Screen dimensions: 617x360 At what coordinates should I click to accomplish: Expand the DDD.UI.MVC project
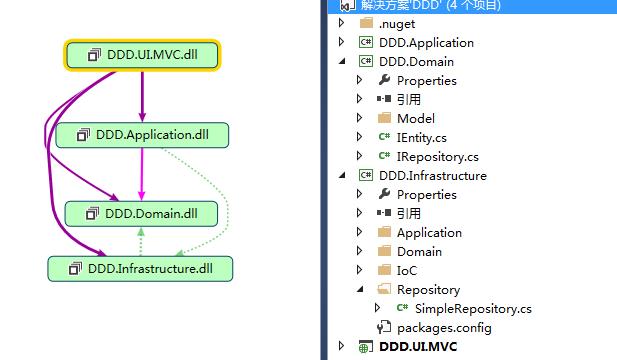point(341,346)
